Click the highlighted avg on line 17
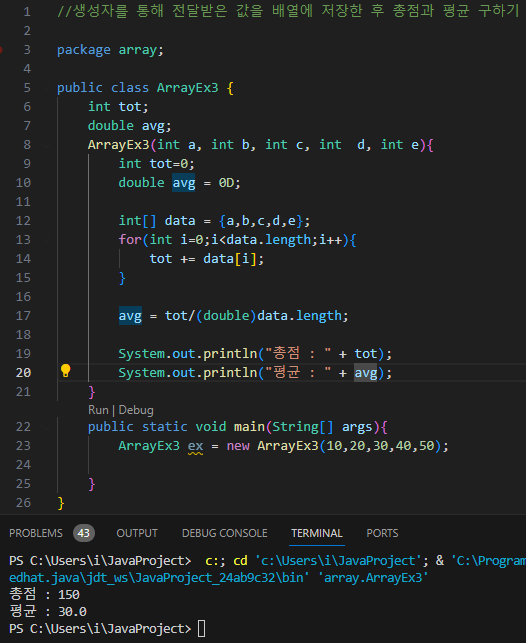This screenshot has height=643, width=526. pos(130,316)
